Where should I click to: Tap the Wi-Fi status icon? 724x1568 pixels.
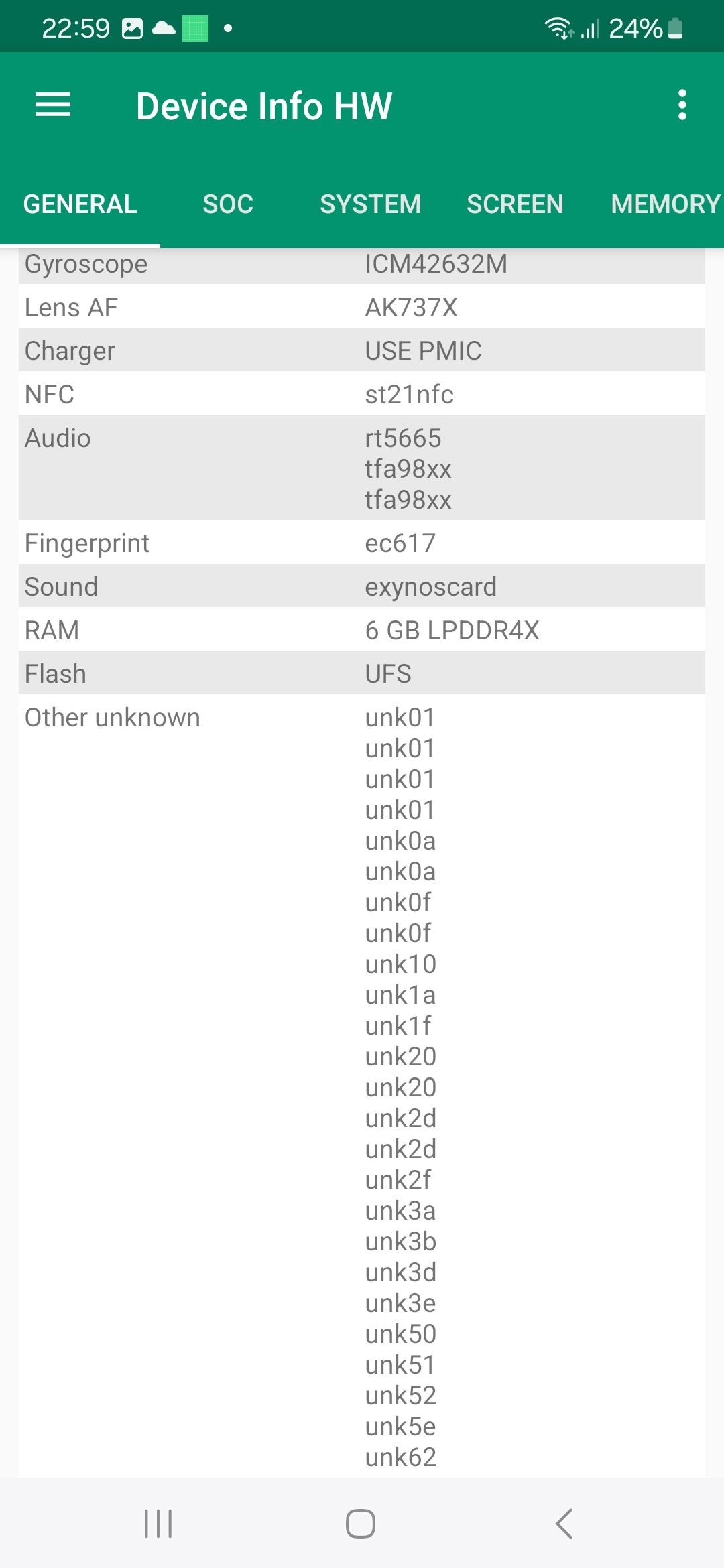click(x=557, y=28)
